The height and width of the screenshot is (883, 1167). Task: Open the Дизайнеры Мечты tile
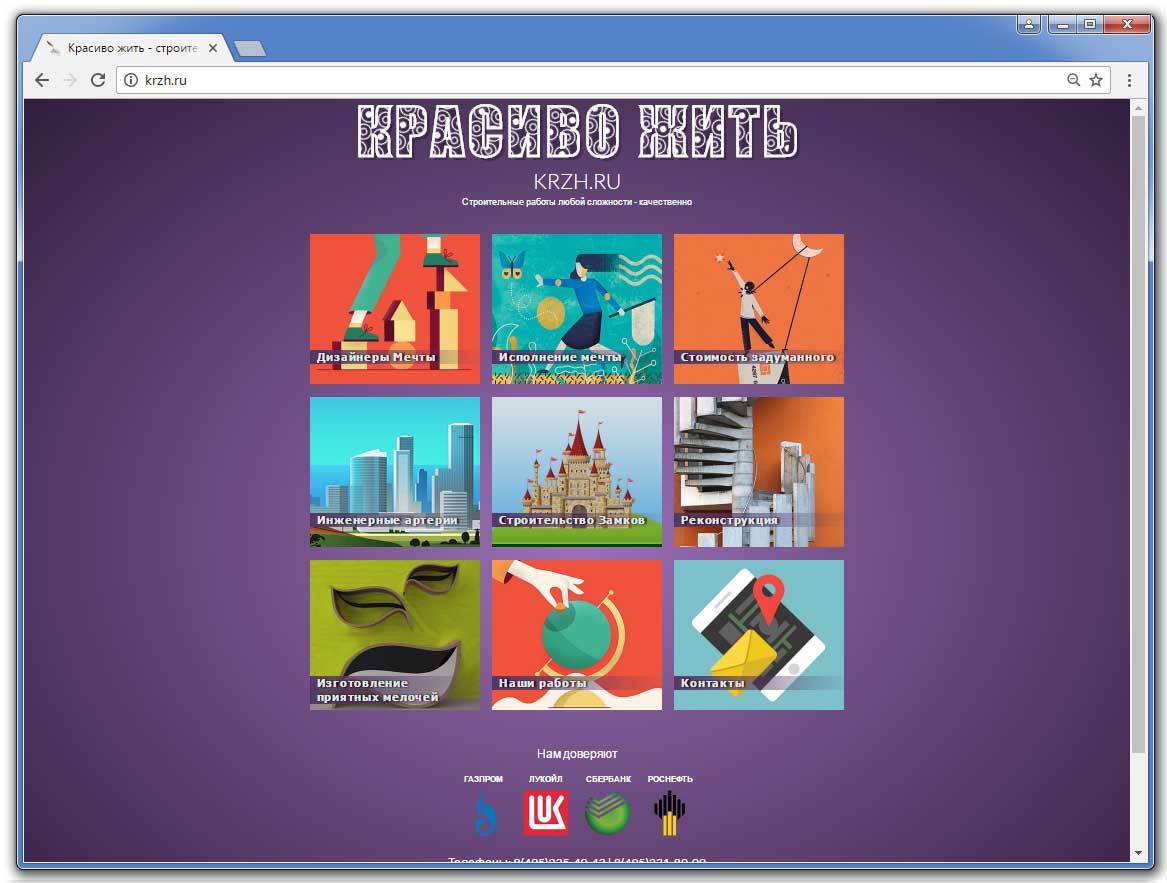(x=394, y=309)
